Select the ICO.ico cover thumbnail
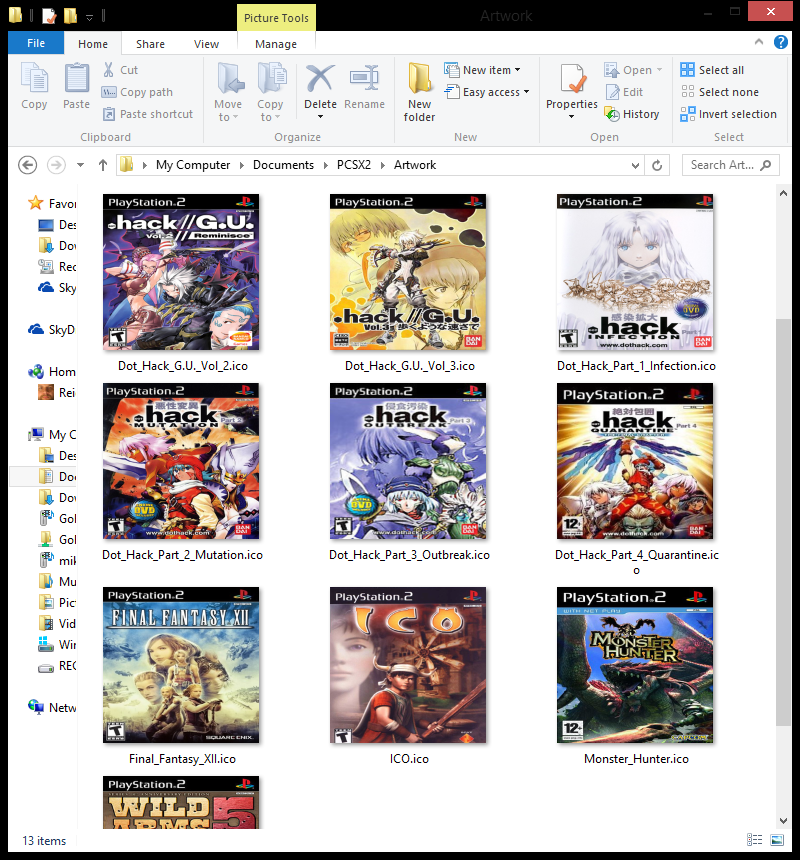The width and height of the screenshot is (800, 860). point(408,665)
